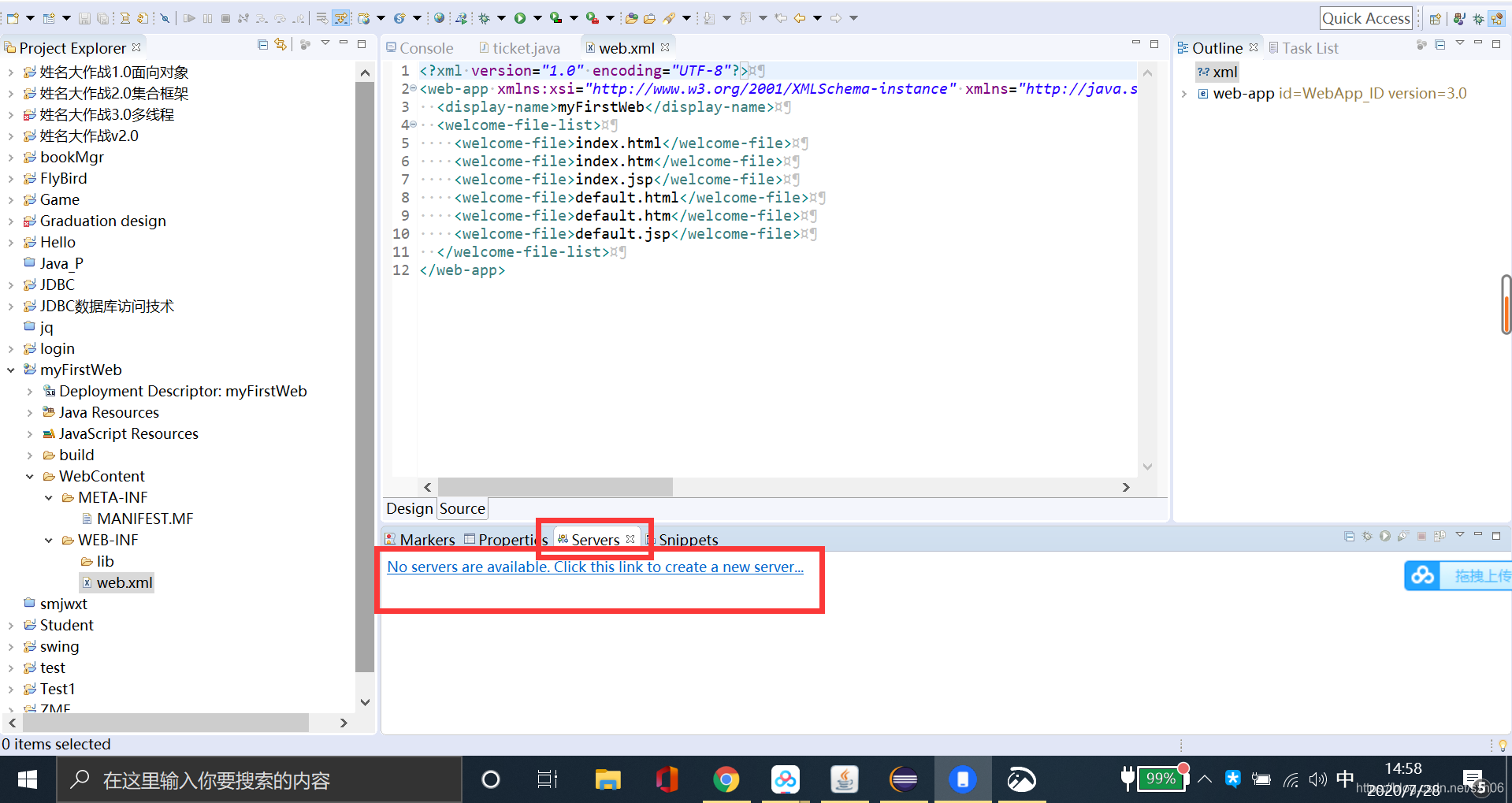The height and width of the screenshot is (803, 1512).
Task: Expand the Java Resources node
Action: pyautogui.click(x=29, y=413)
